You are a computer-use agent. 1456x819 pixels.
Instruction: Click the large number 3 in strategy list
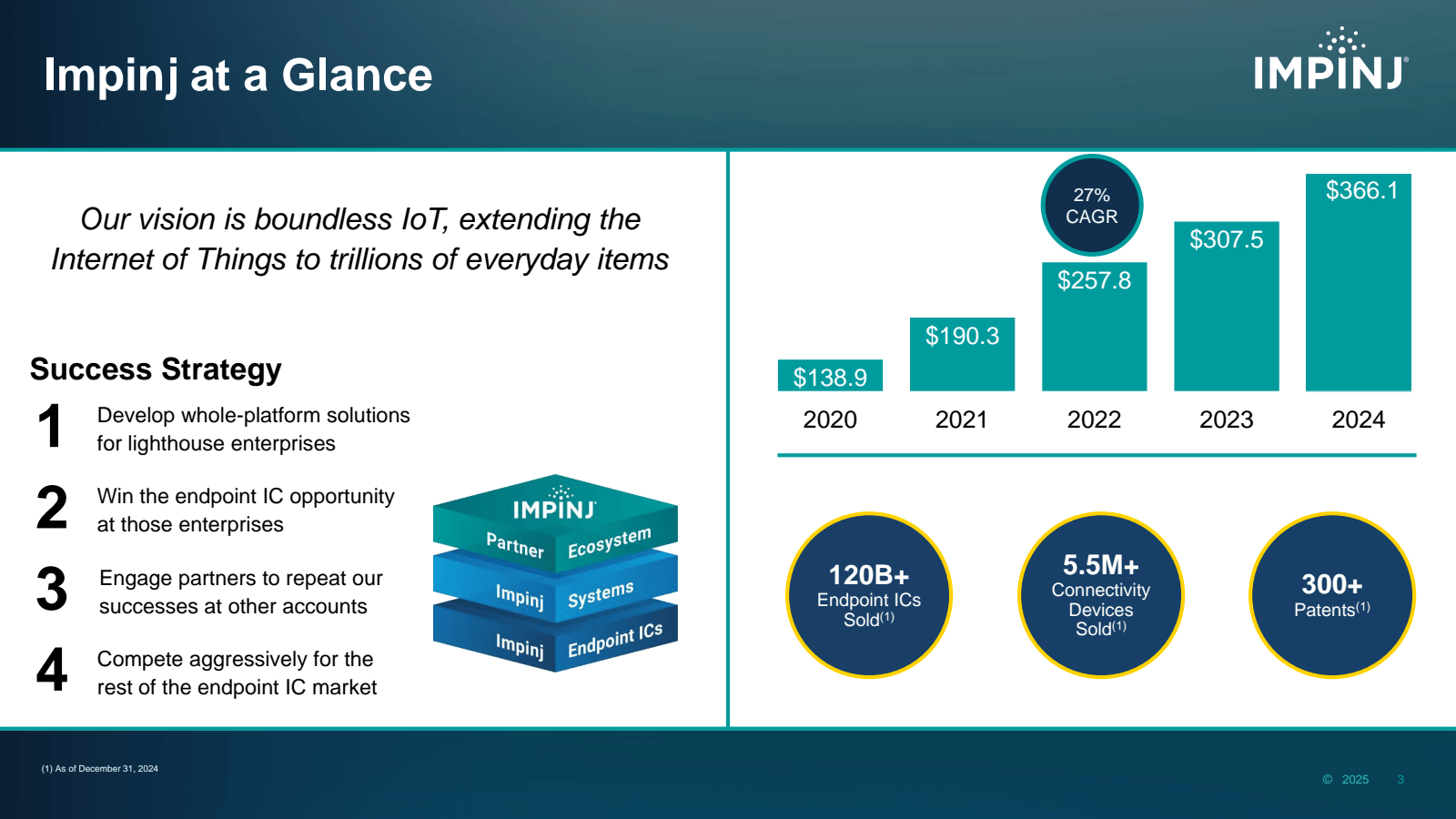[x=52, y=590]
